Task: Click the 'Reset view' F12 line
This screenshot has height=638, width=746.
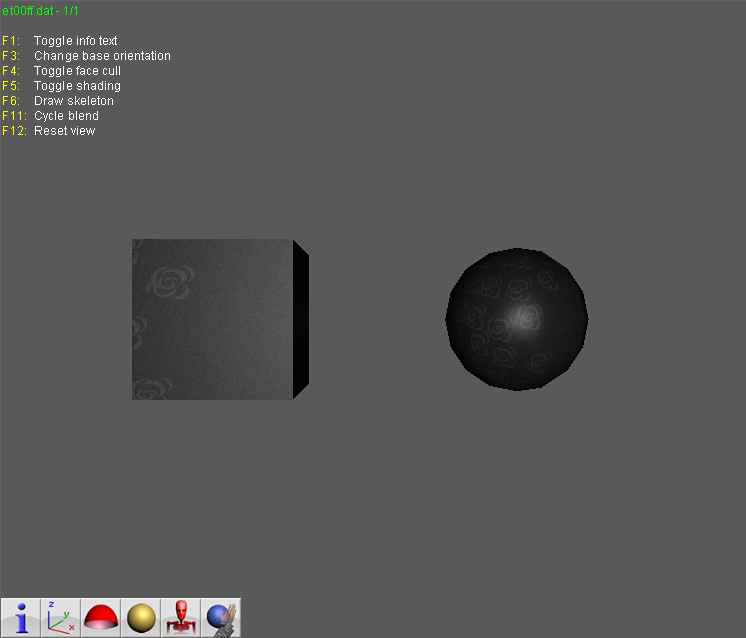Action: 49,131
